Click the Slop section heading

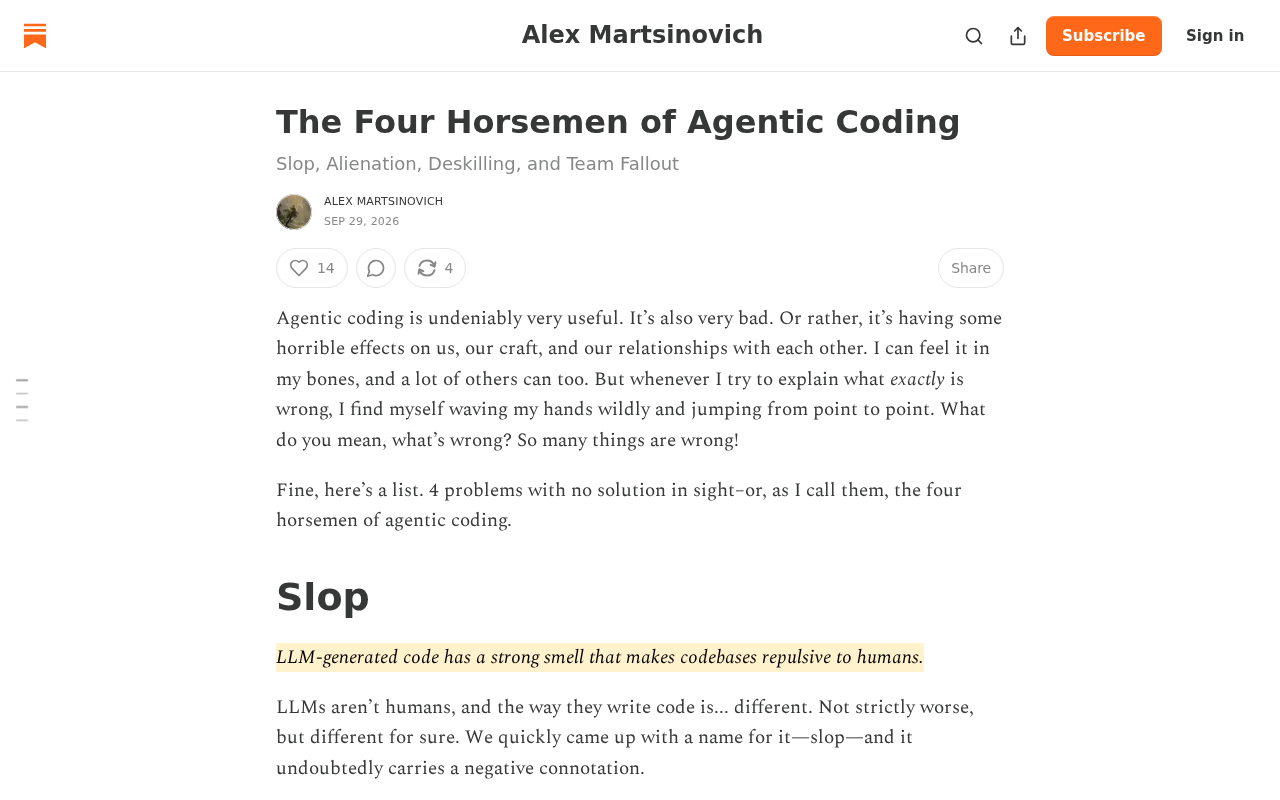click(323, 597)
